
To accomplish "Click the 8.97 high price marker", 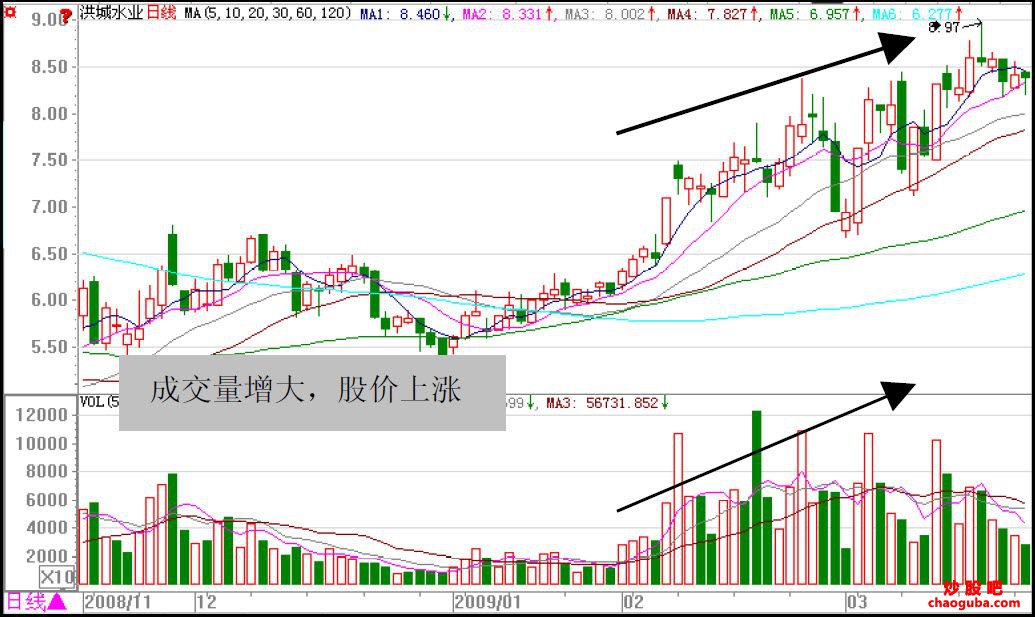I will click(944, 27).
